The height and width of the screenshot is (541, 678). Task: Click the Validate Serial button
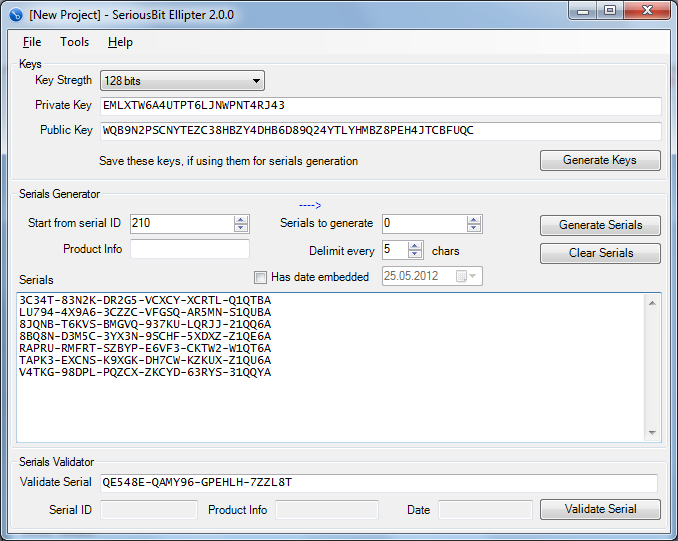pyautogui.click(x=600, y=509)
